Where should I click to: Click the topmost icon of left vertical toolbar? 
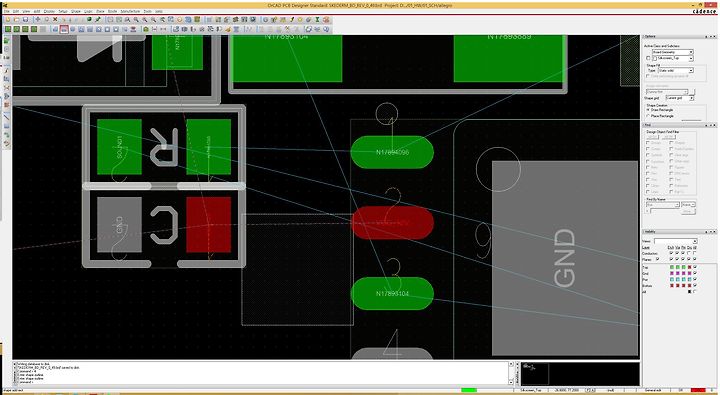[x=6, y=40]
